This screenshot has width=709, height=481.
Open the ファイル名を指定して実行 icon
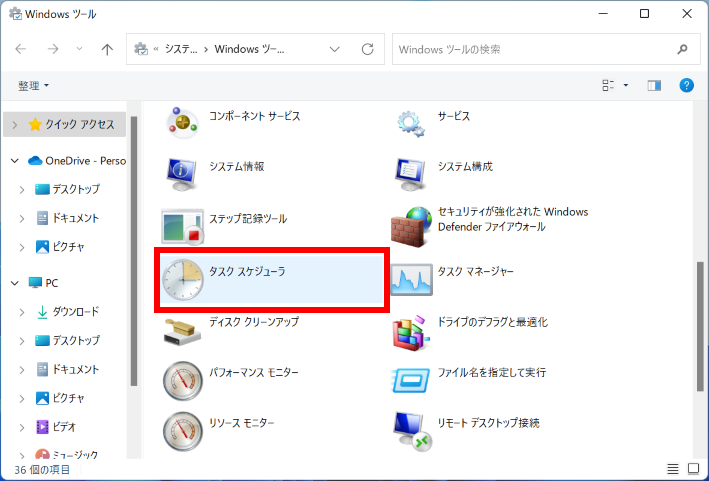411,381
